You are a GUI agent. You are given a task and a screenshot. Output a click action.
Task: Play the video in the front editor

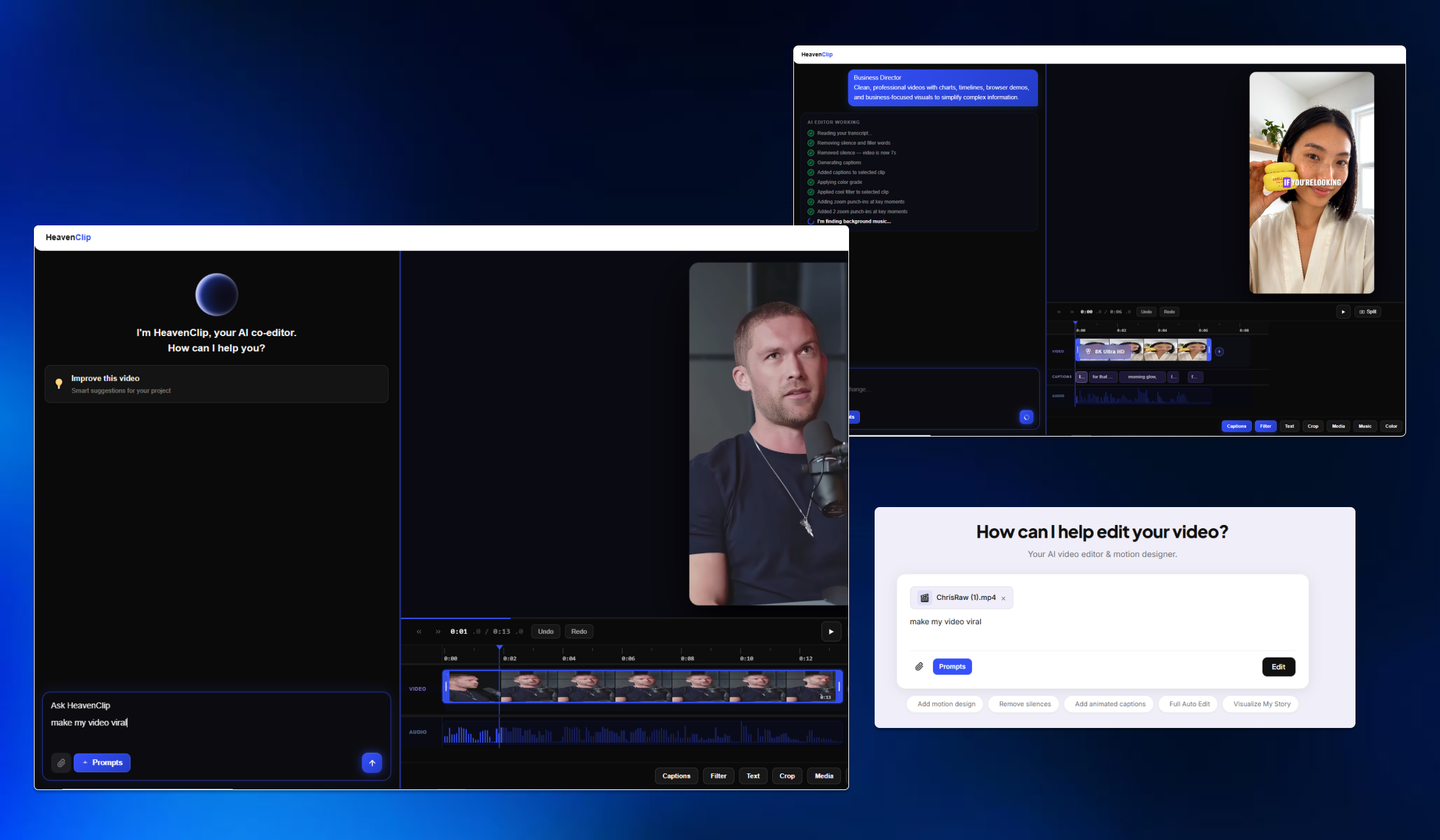pyautogui.click(x=831, y=631)
